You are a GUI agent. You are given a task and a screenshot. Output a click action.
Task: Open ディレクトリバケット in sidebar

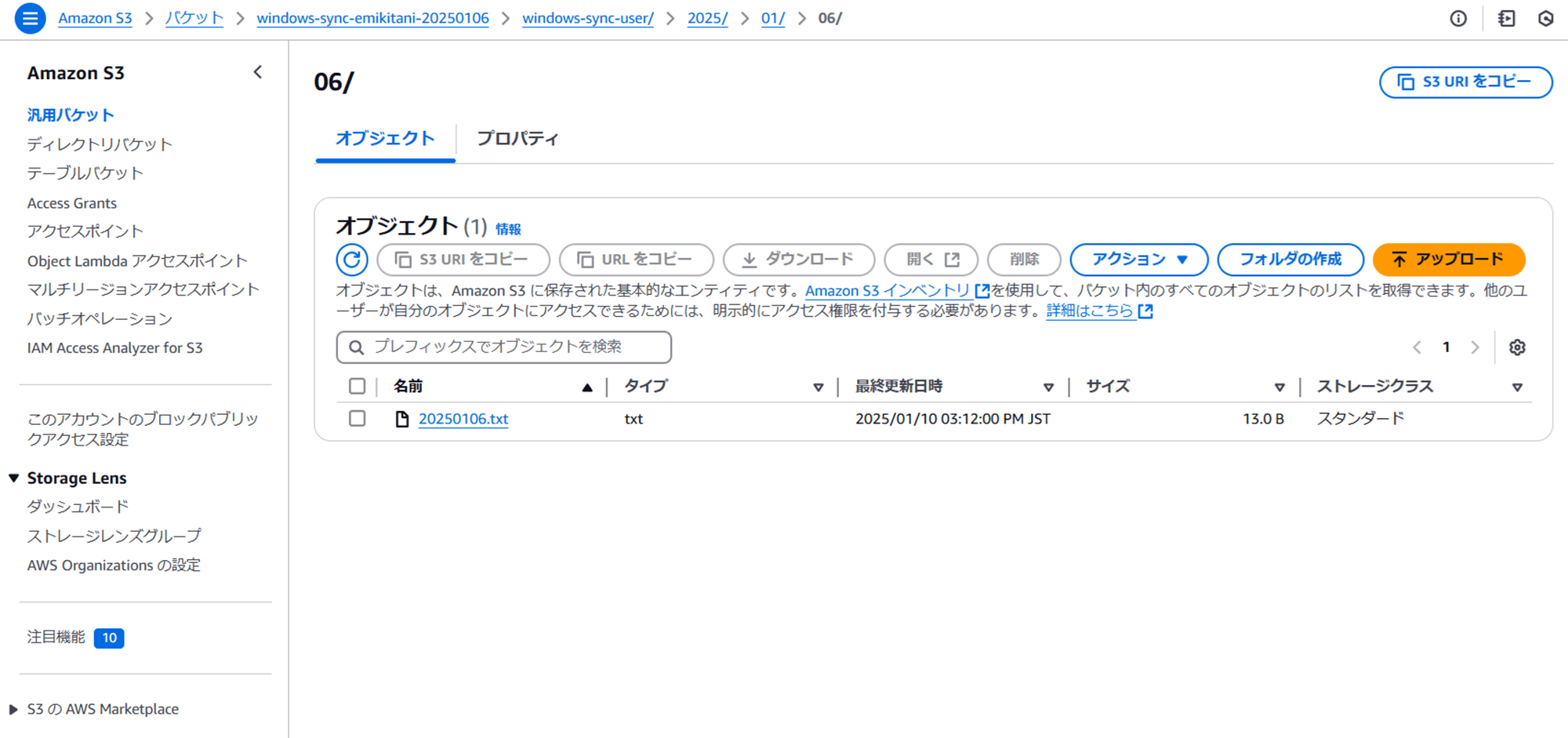coord(100,144)
